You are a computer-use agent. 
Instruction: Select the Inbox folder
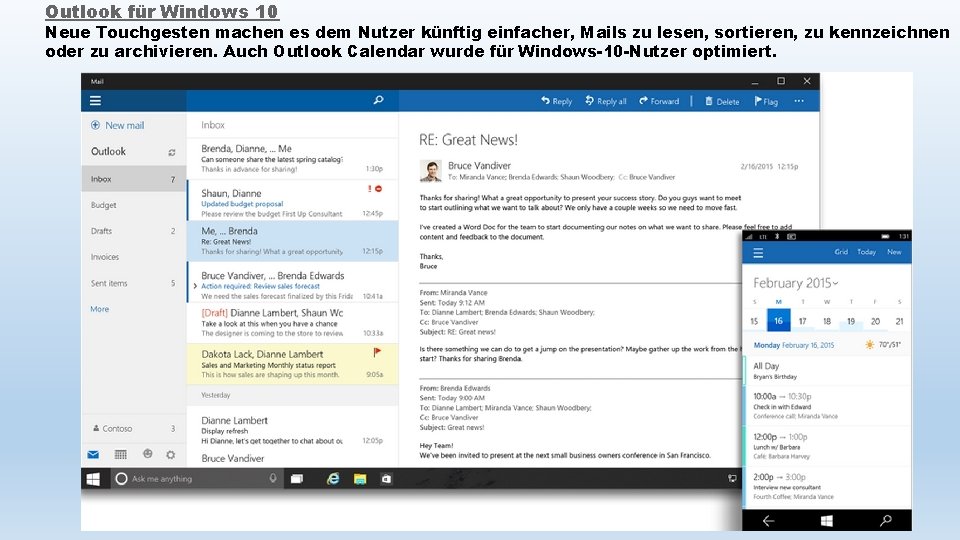point(133,179)
